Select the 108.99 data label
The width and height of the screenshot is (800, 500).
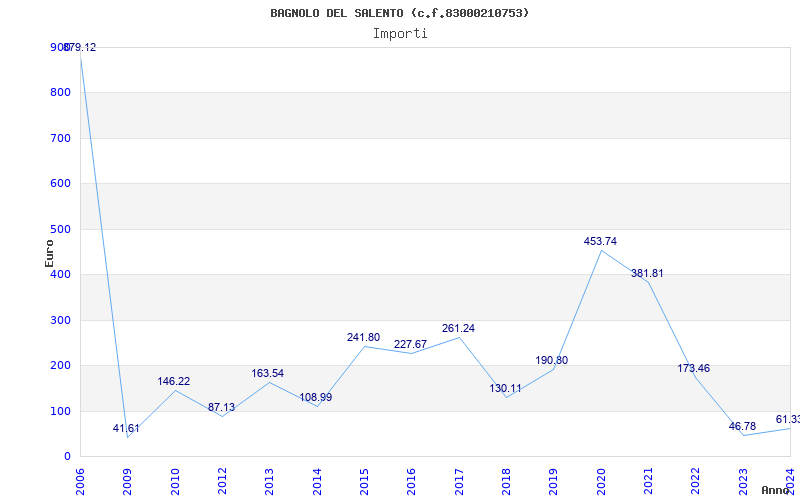pyautogui.click(x=316, y=397)
